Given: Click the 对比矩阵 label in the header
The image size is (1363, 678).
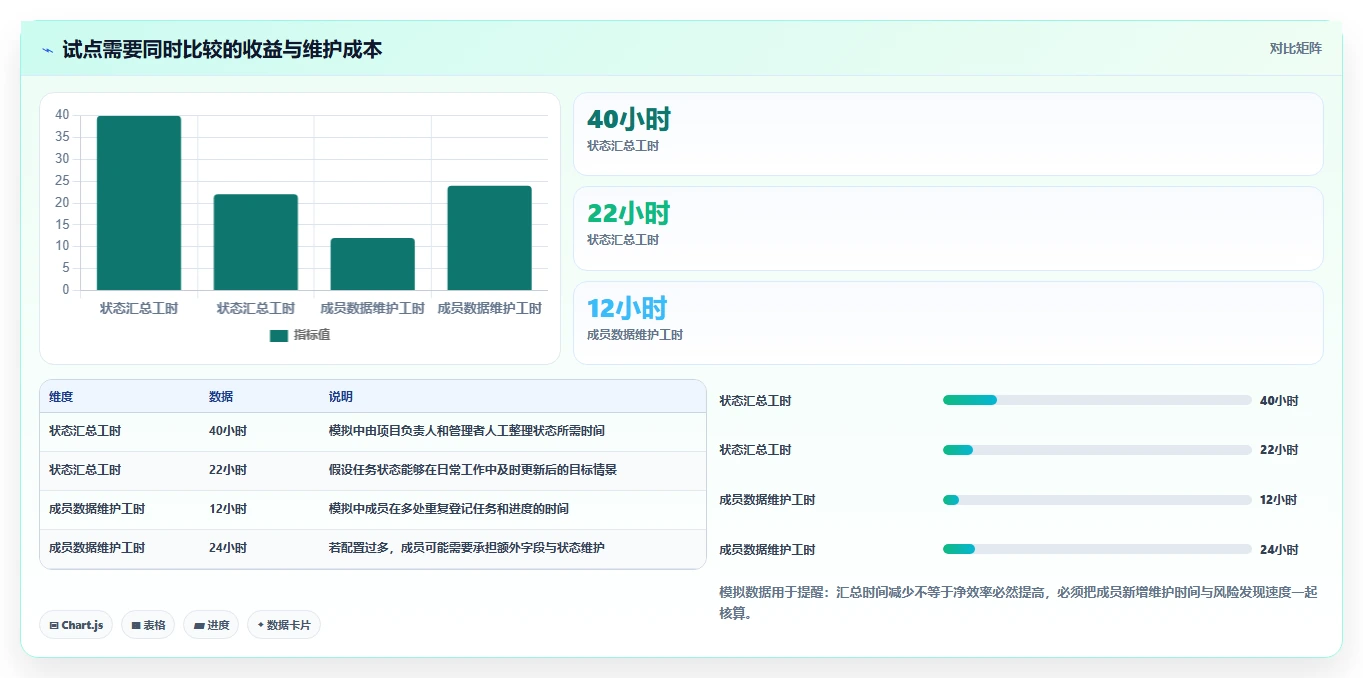Looking at the screenshot, I should pyautogui.click(x=1296, y=48).
